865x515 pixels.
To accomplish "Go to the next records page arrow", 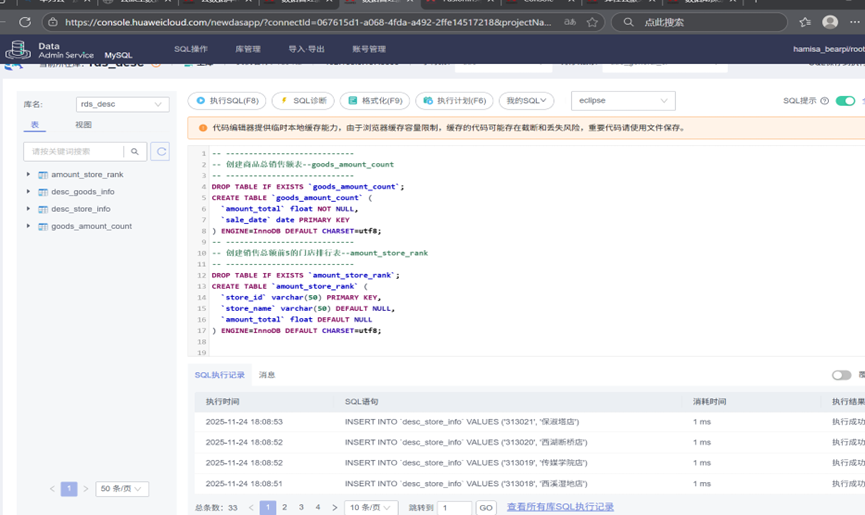I will click(x=334, y=507).
